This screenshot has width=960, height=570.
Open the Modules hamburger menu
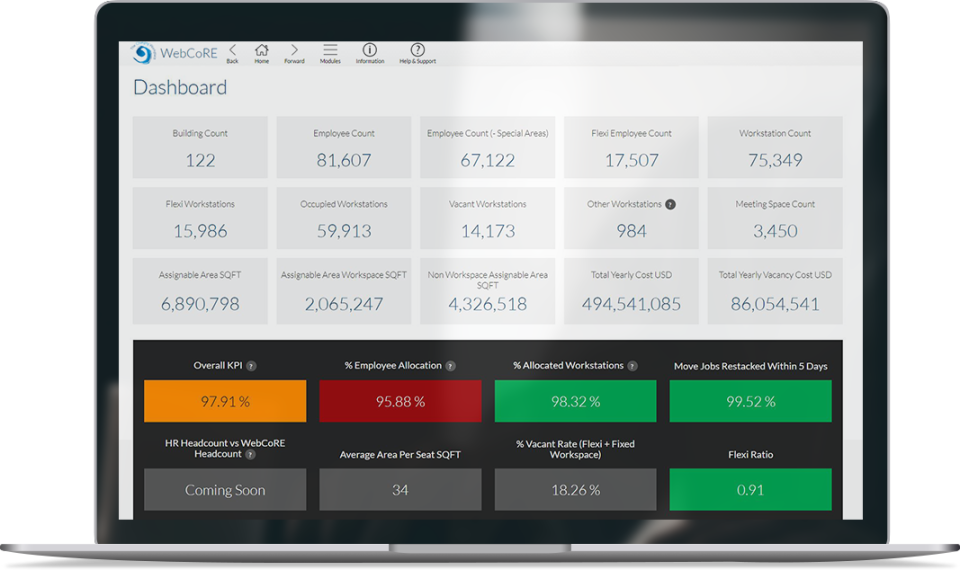point(330,53)
